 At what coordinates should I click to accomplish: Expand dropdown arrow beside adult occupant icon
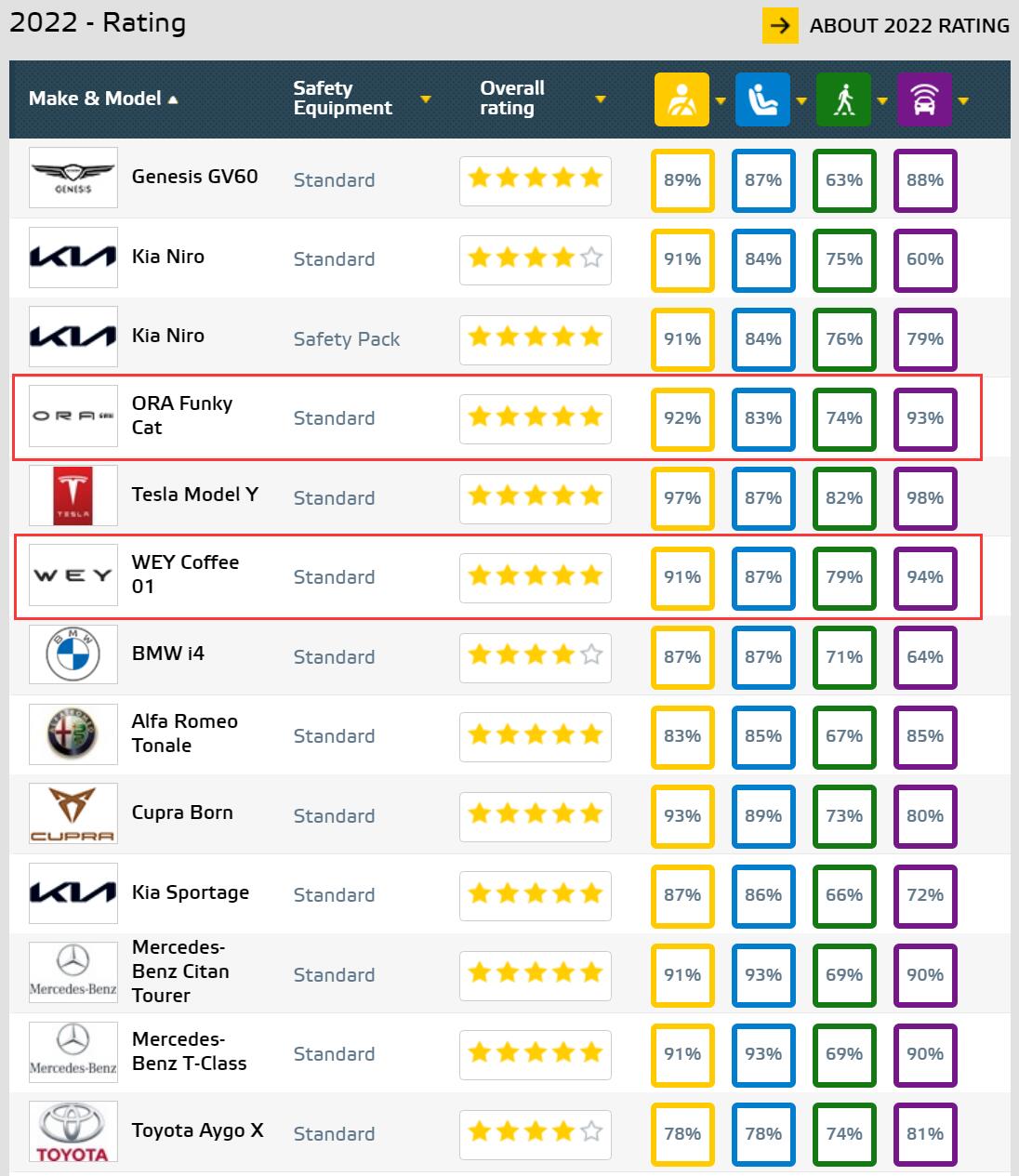pos(721,100)
